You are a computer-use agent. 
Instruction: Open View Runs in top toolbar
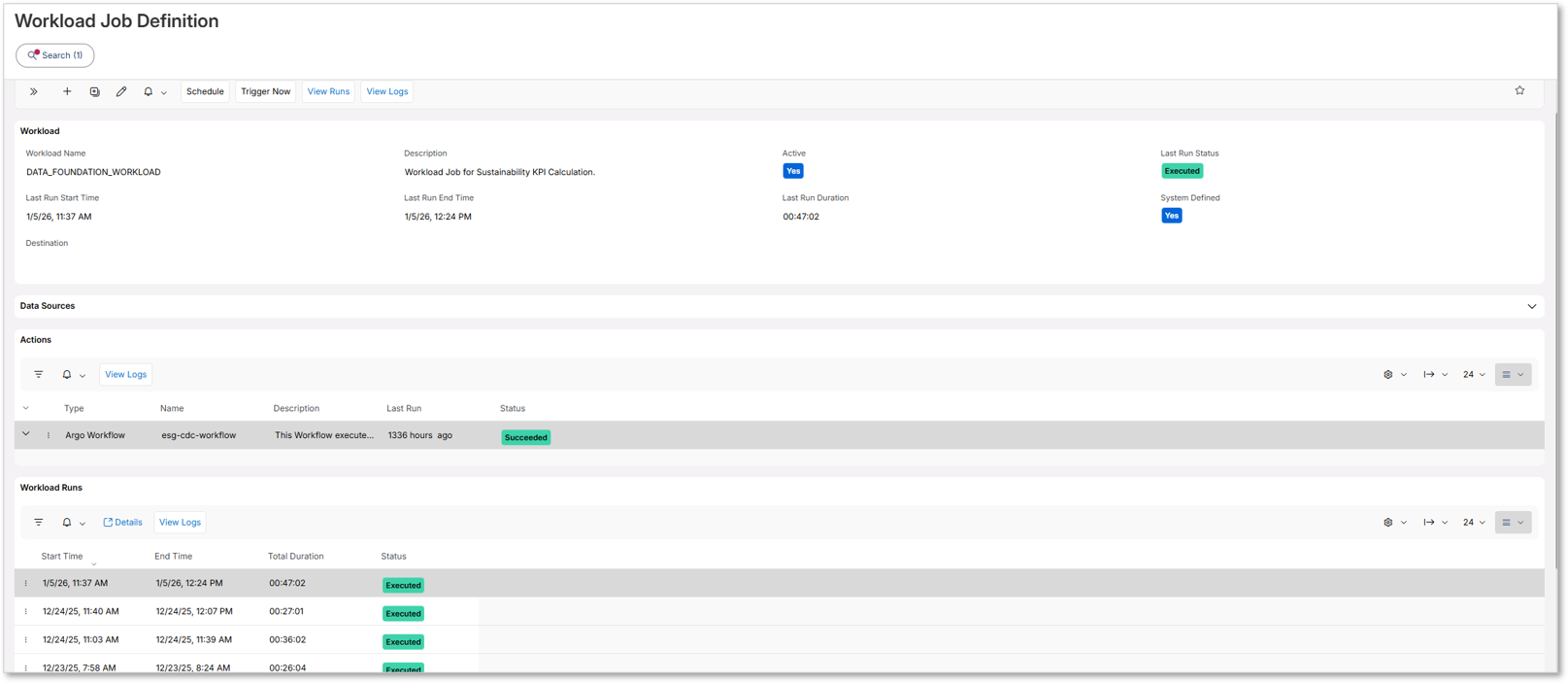328,91
